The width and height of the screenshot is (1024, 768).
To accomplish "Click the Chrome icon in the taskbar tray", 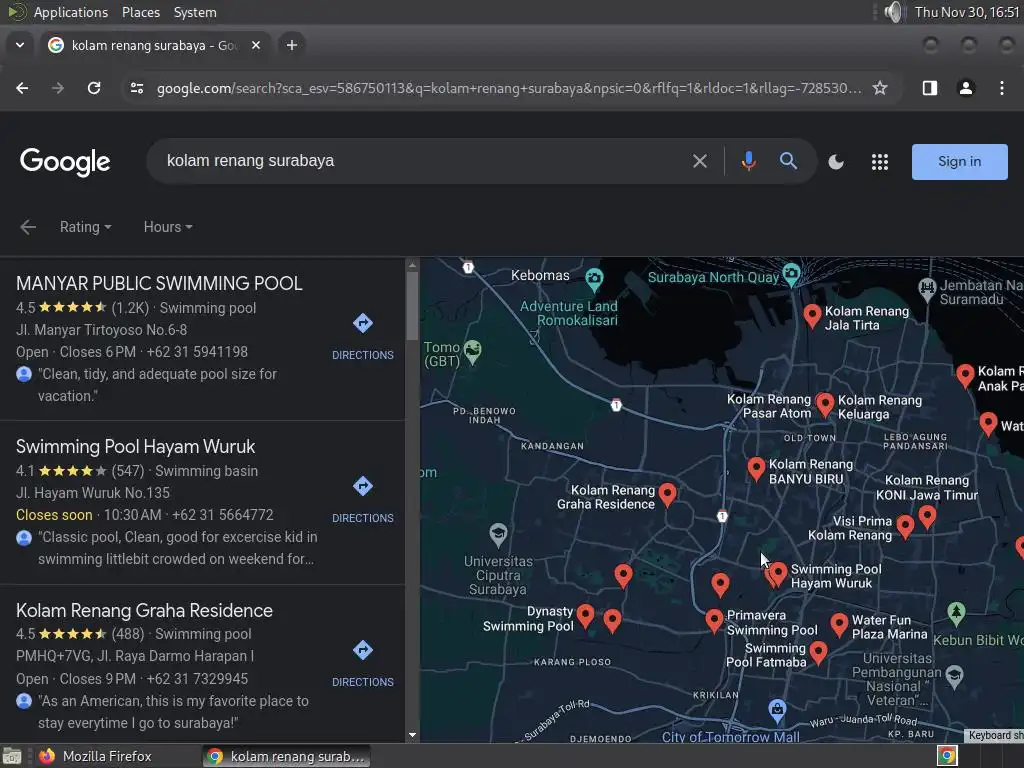I will coord(947,756).
